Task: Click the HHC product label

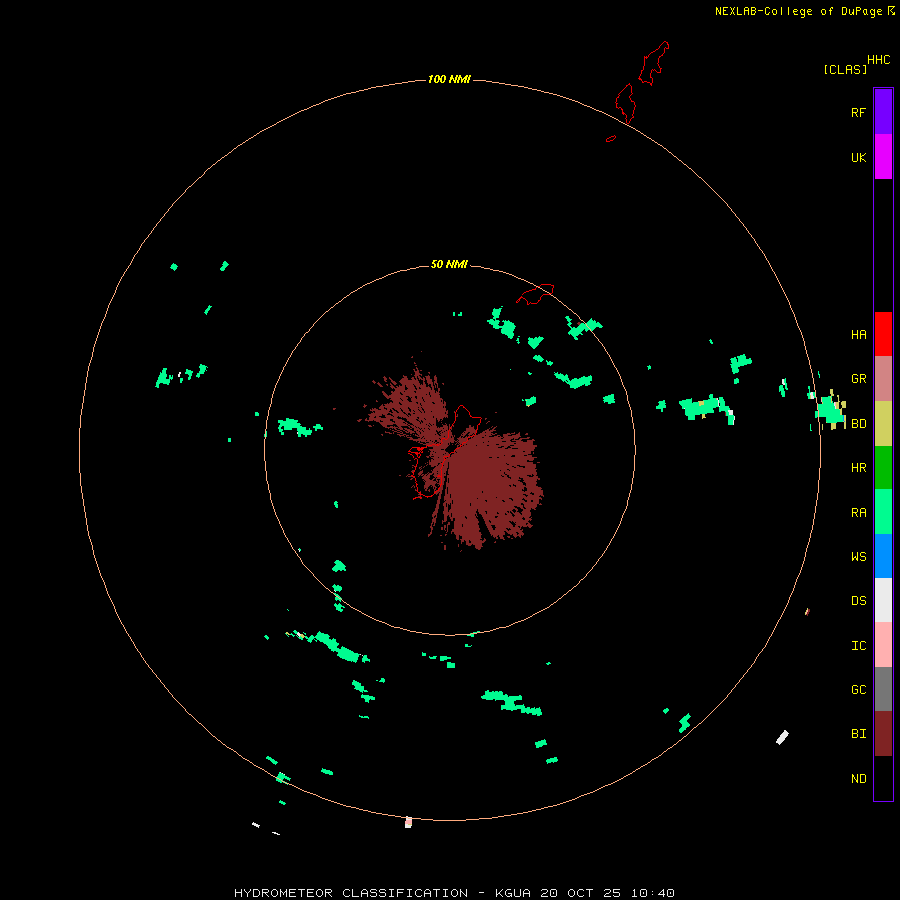Action: [x=879, y=60]
